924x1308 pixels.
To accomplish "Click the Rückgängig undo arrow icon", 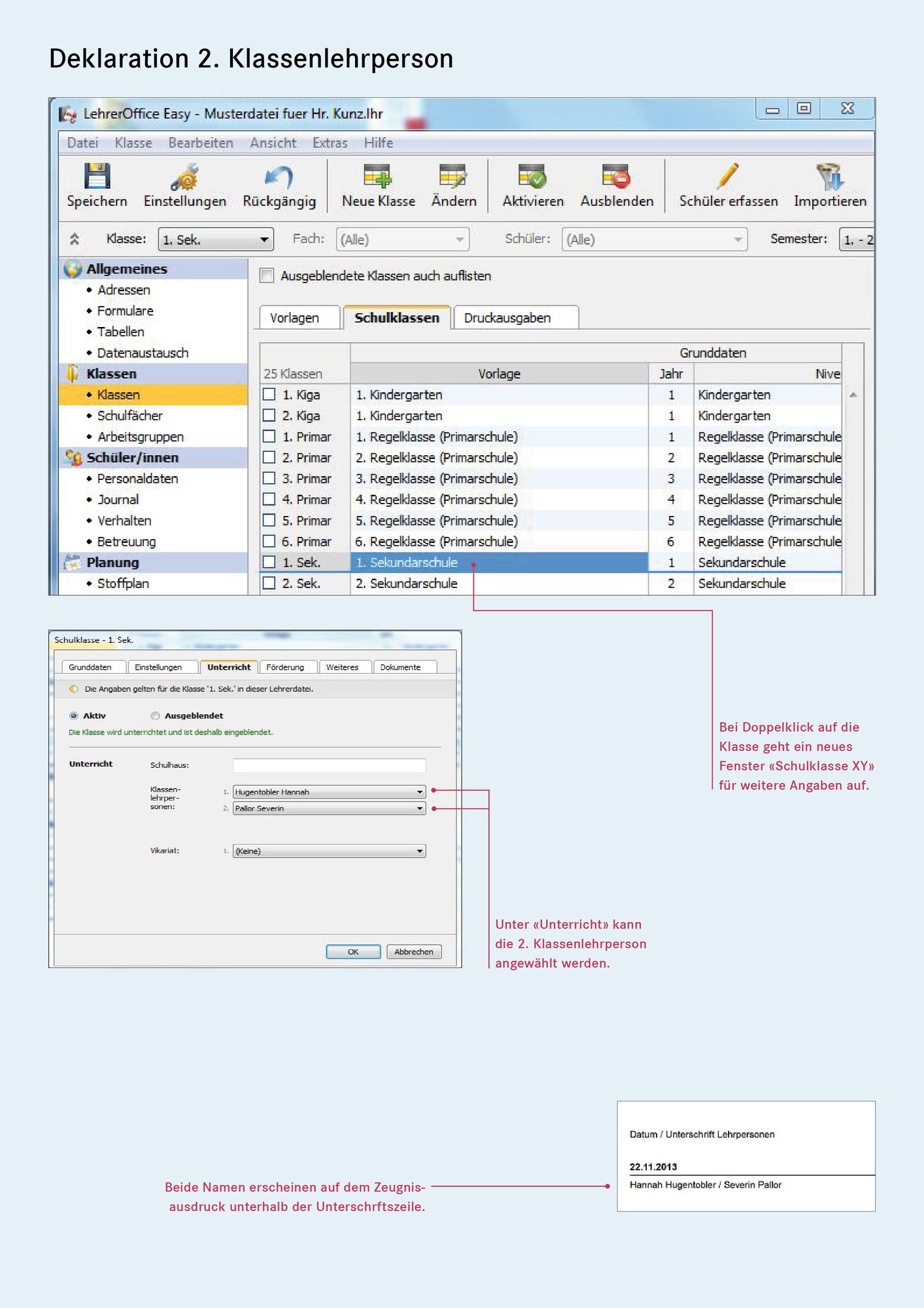I will point(279,177).
